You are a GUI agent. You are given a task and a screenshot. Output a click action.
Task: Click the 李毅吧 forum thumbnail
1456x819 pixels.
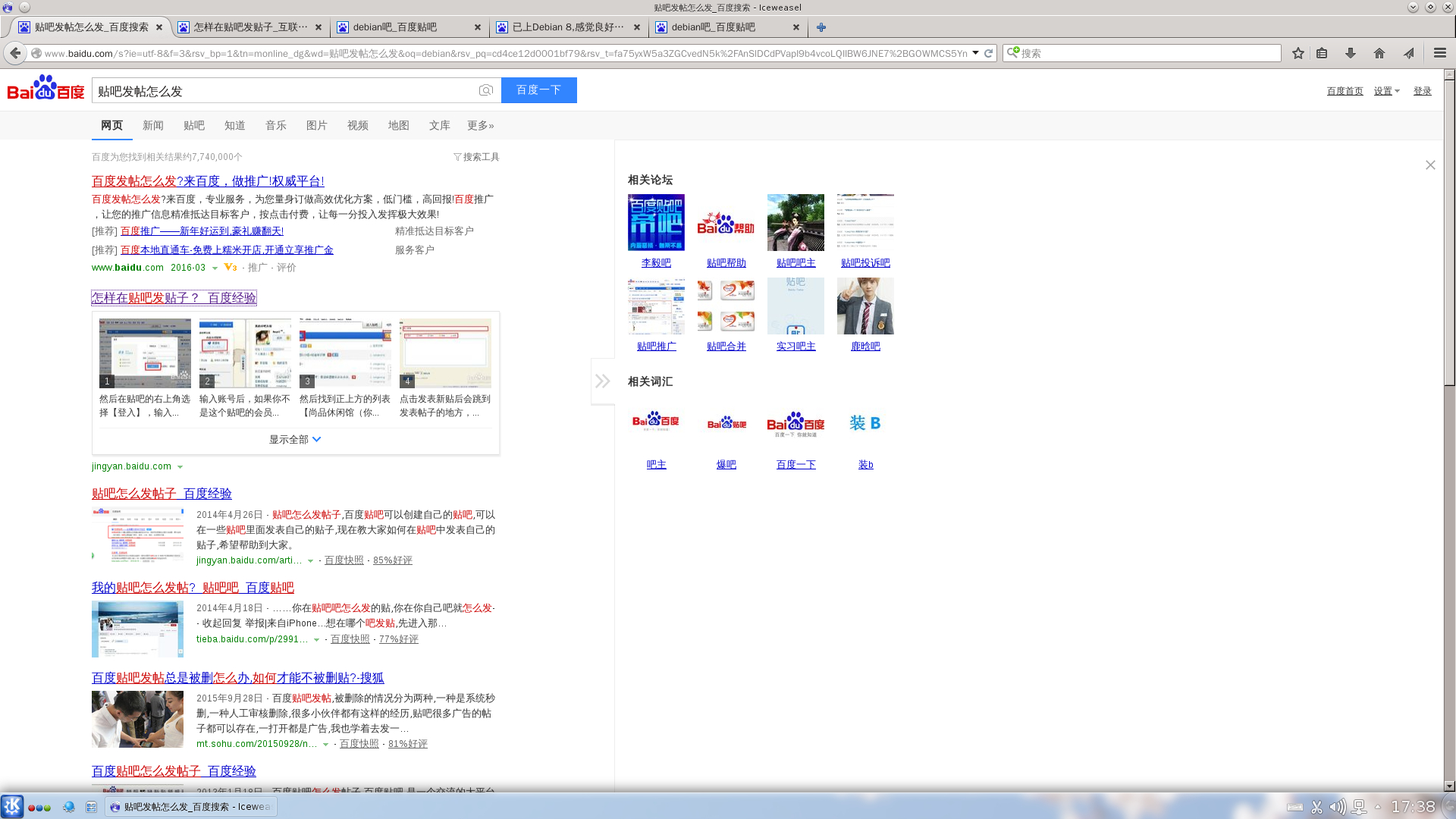[656, 222]
